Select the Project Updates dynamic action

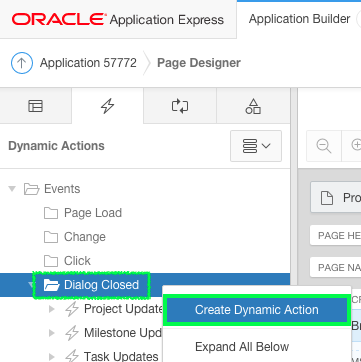pos(123,309)
